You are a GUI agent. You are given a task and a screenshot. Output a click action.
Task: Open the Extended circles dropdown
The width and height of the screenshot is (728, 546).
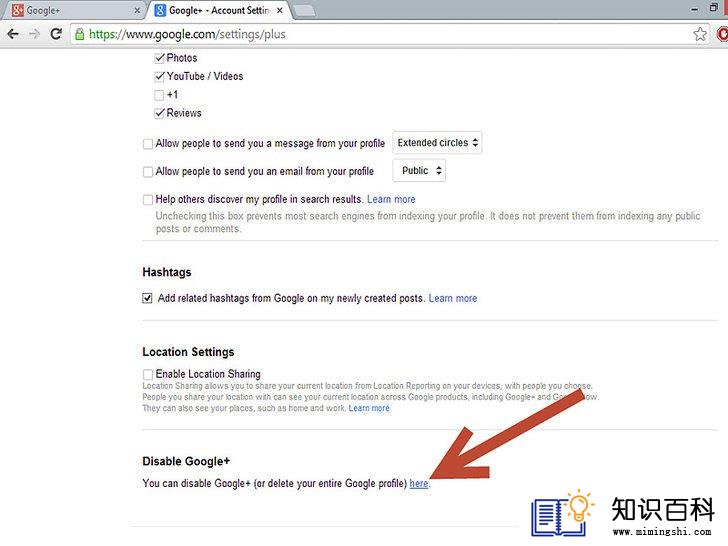(437, 143)
